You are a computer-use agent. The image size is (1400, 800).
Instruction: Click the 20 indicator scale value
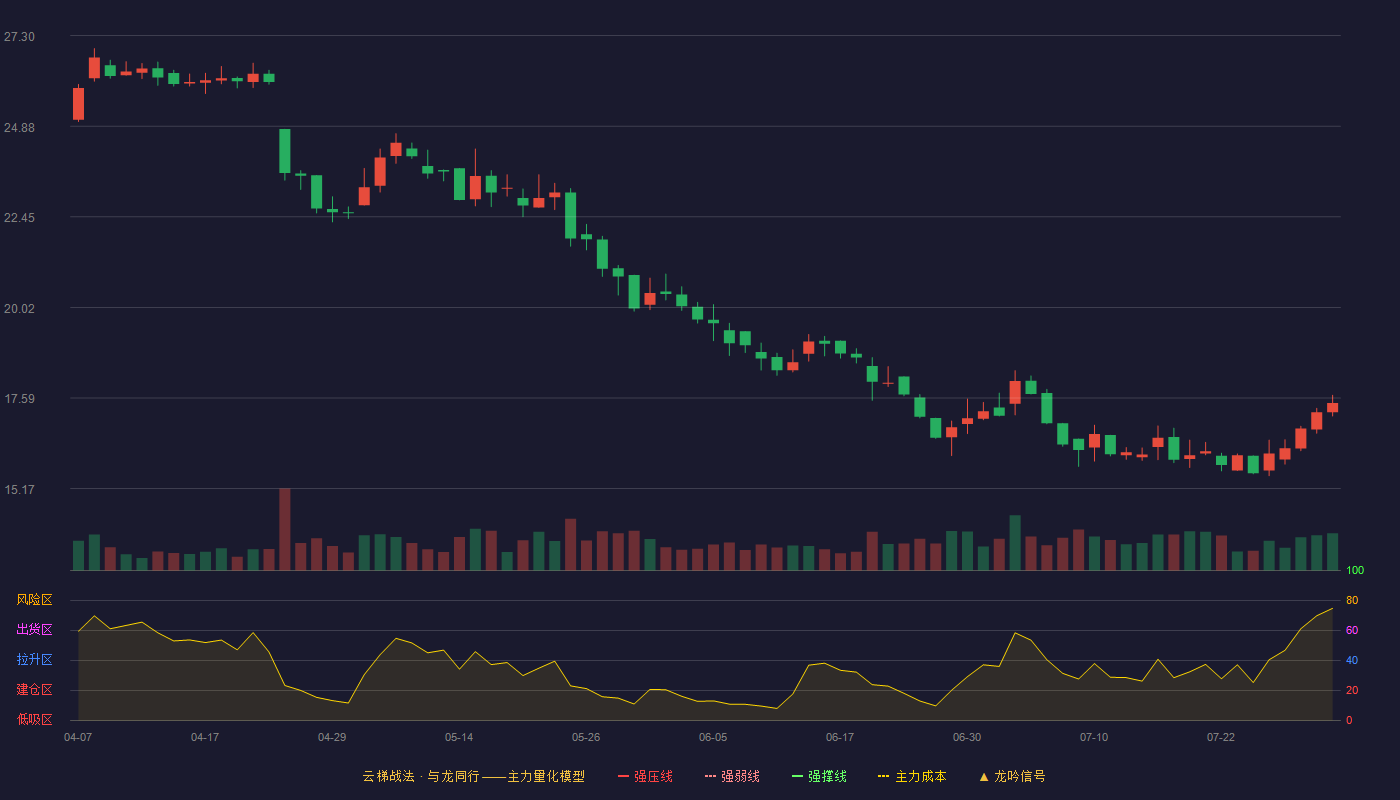[1352, 690]
